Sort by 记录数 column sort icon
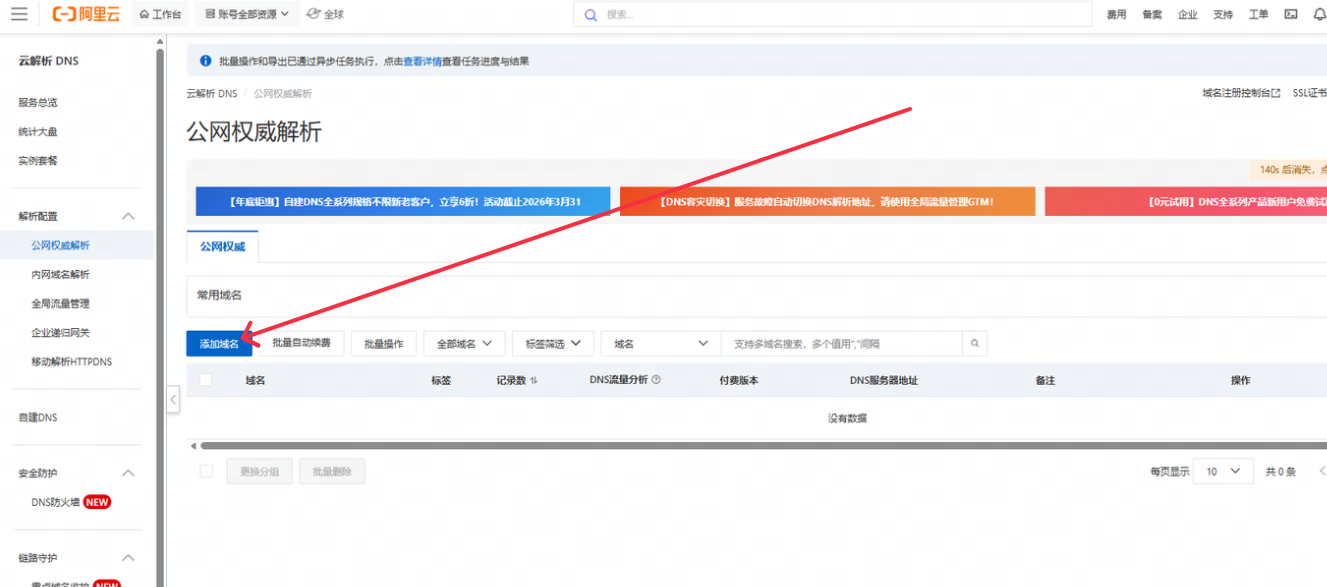Image resolution: width=1327 pixels, height=587 pixels. [x=533, y=381]
